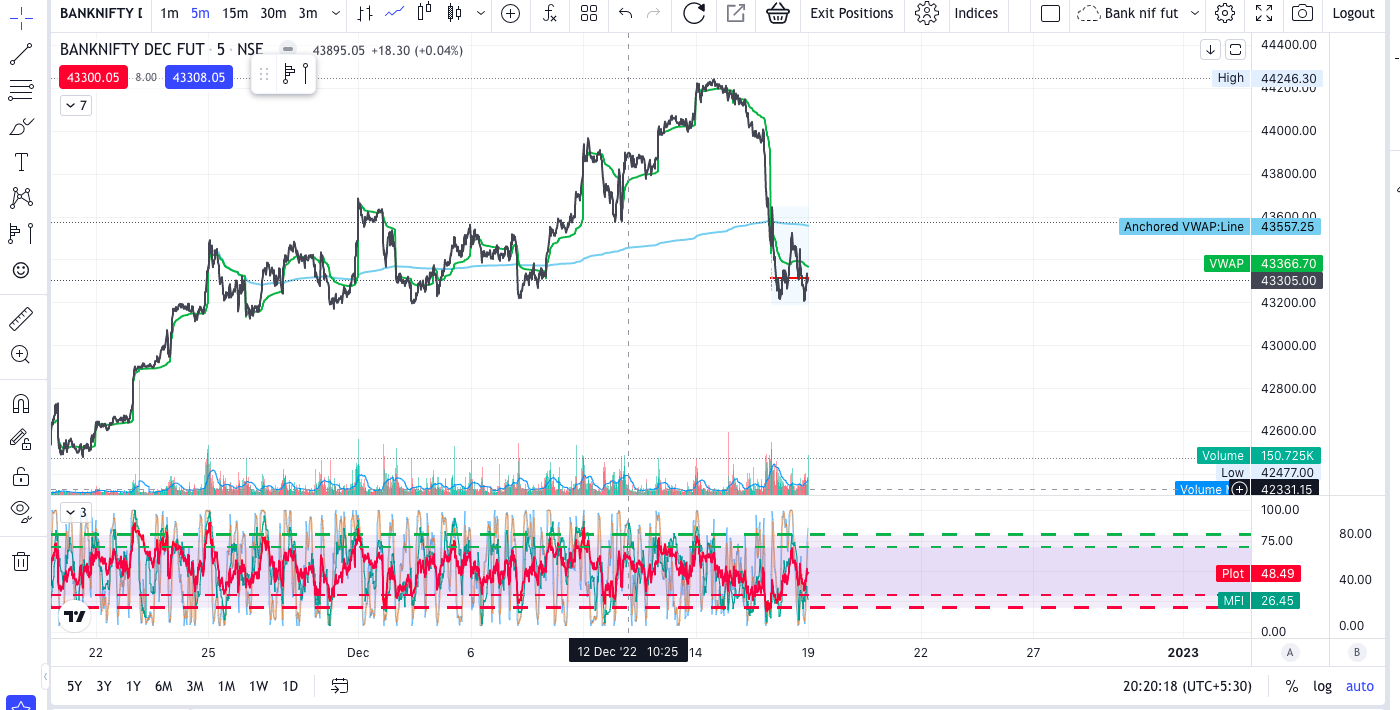Viewport: 1400px width, 710px height.
Task: Expand the chart style dropdown chevron
Action: click(482, 13)
